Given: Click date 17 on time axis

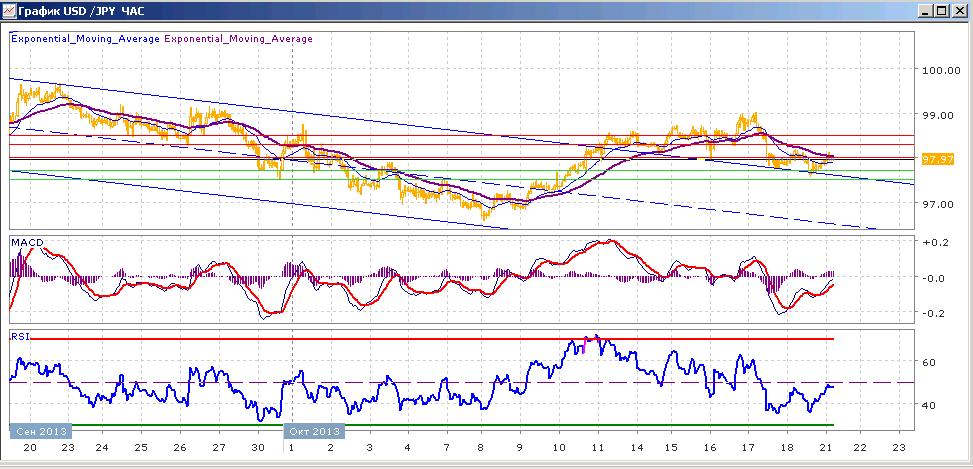Looking at the screenshot, I should point(748,448).
